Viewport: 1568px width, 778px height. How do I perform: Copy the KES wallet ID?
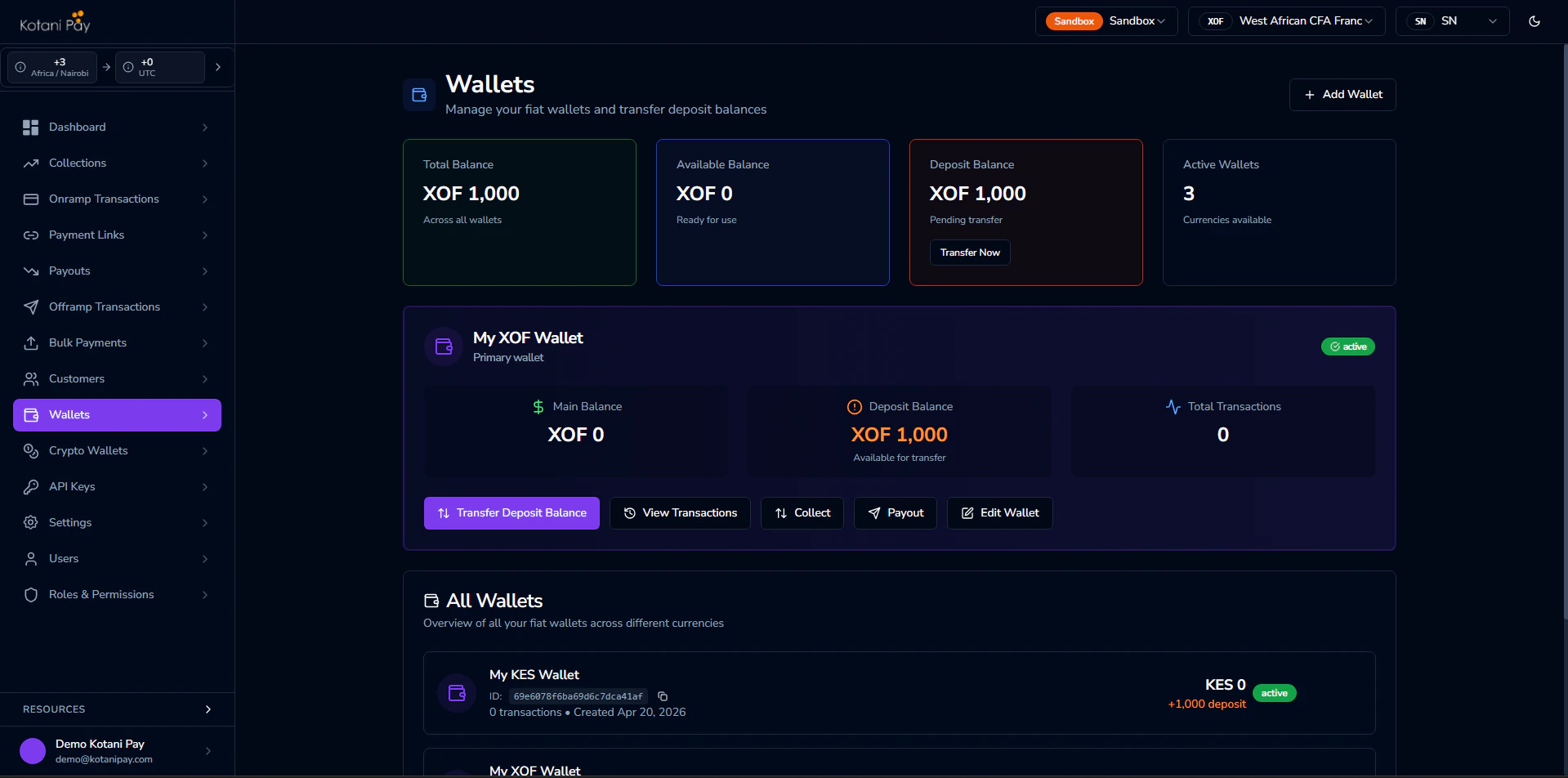pos(663,695)
